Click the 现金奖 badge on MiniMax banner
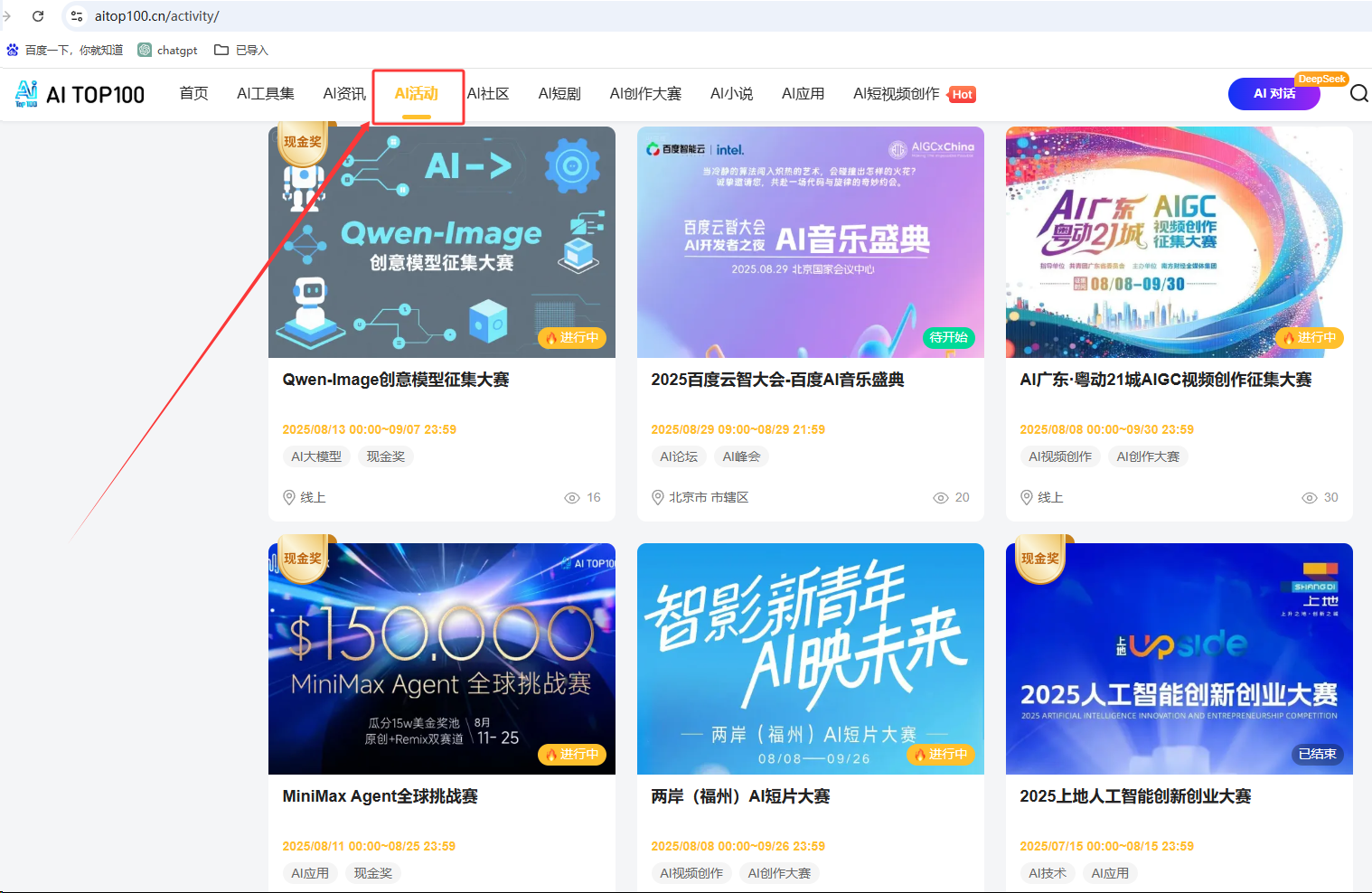The height and width of the screenshot is (893, 1372). click(x=303, y=559)
